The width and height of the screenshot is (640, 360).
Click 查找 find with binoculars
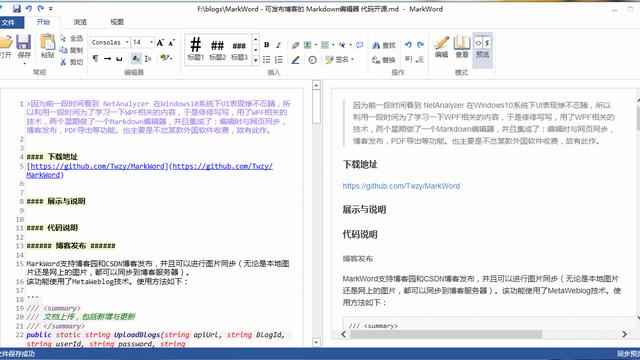tap(384, 45)
